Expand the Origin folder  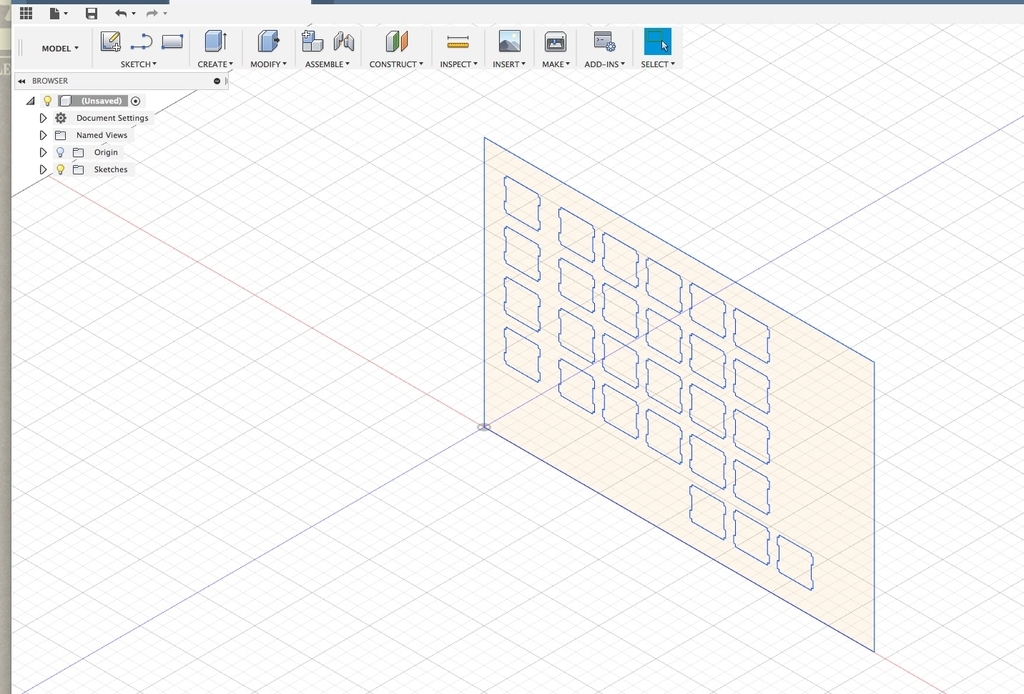[43, 152]
